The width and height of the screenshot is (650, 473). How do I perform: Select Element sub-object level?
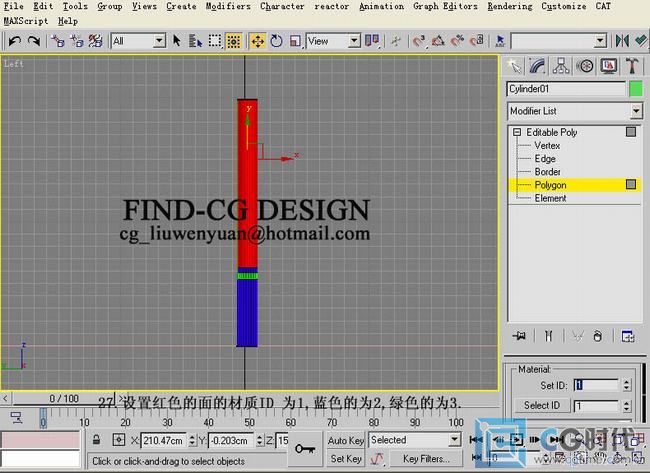(x=550, y=198)
